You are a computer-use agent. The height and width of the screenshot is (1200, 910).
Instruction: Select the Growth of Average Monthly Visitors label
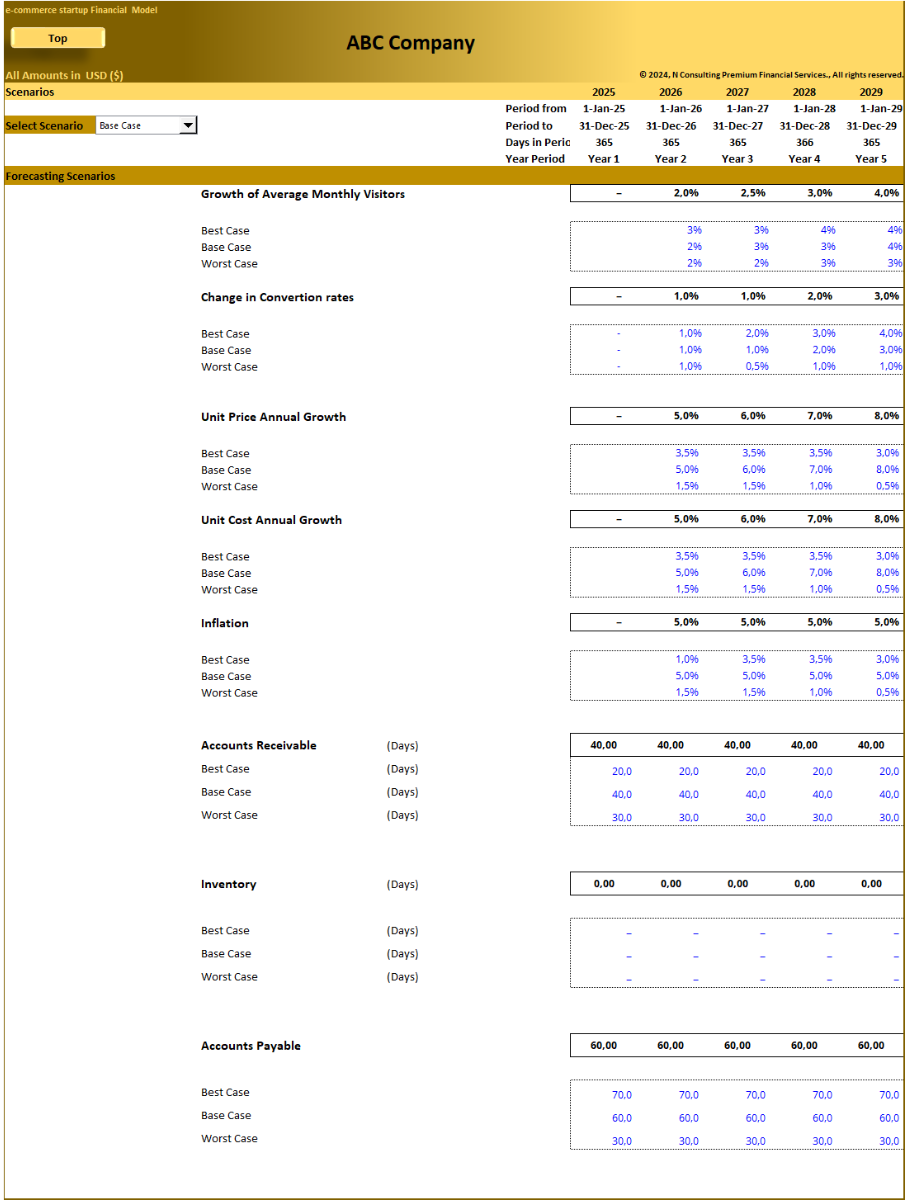coord(303,194)
